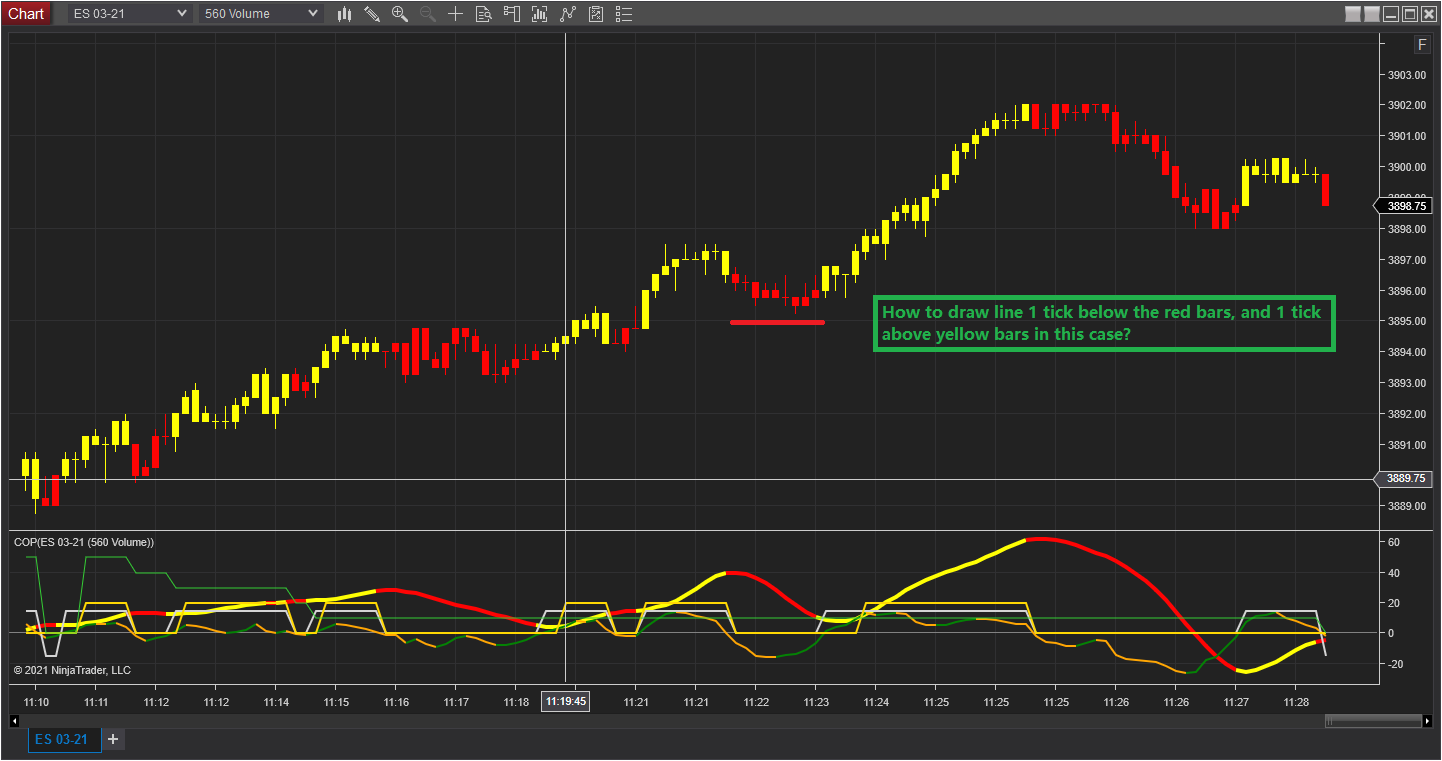Click the 3895.00 price axis label

1405,321
